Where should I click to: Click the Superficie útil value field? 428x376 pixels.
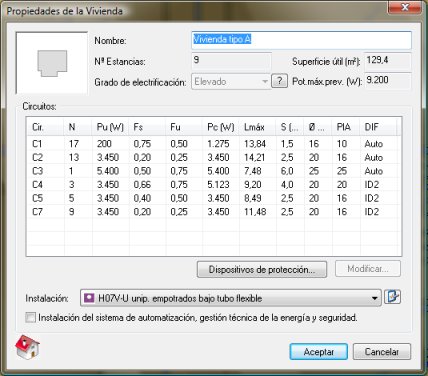tap(388, 61)
